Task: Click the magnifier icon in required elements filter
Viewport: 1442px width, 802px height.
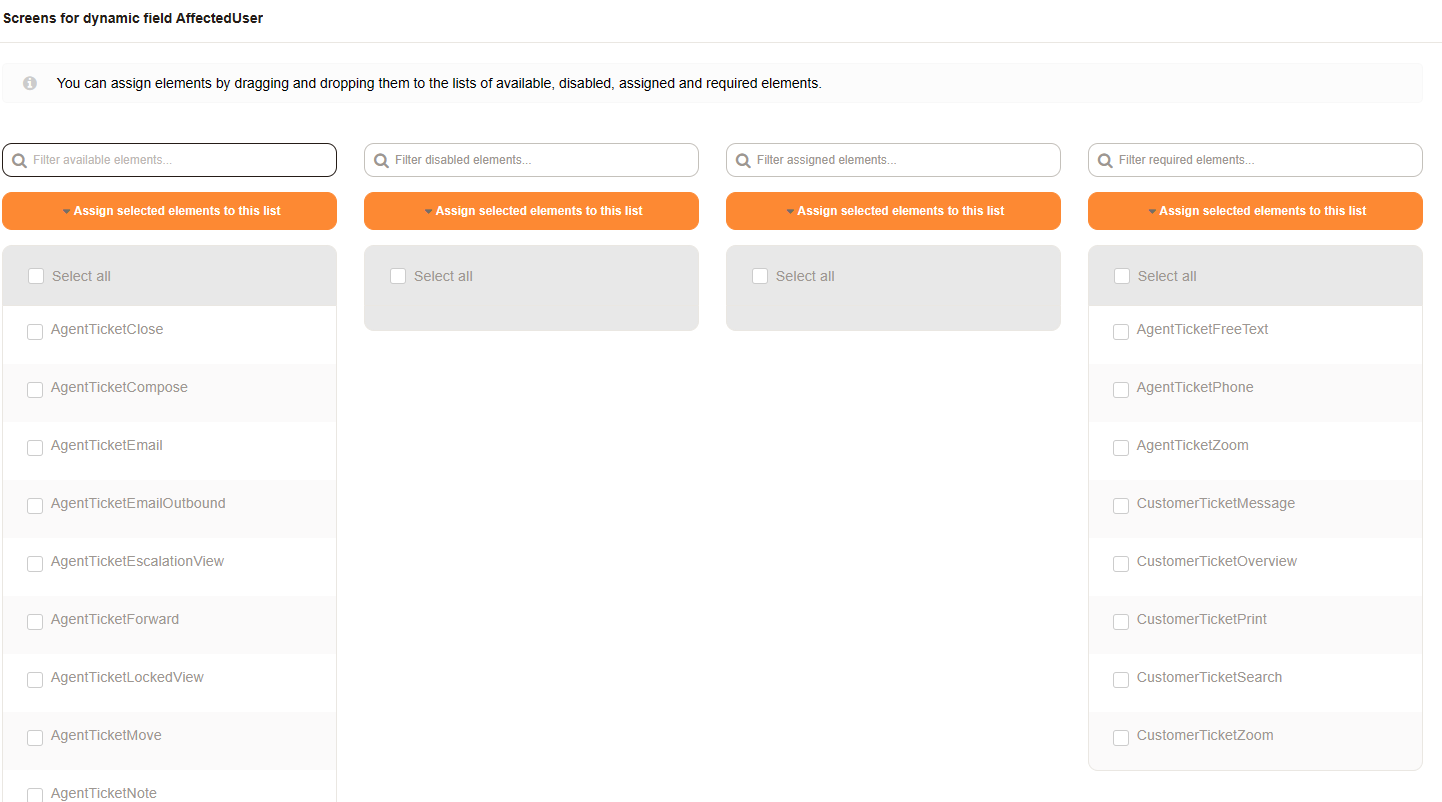Action: (1105, 160)
